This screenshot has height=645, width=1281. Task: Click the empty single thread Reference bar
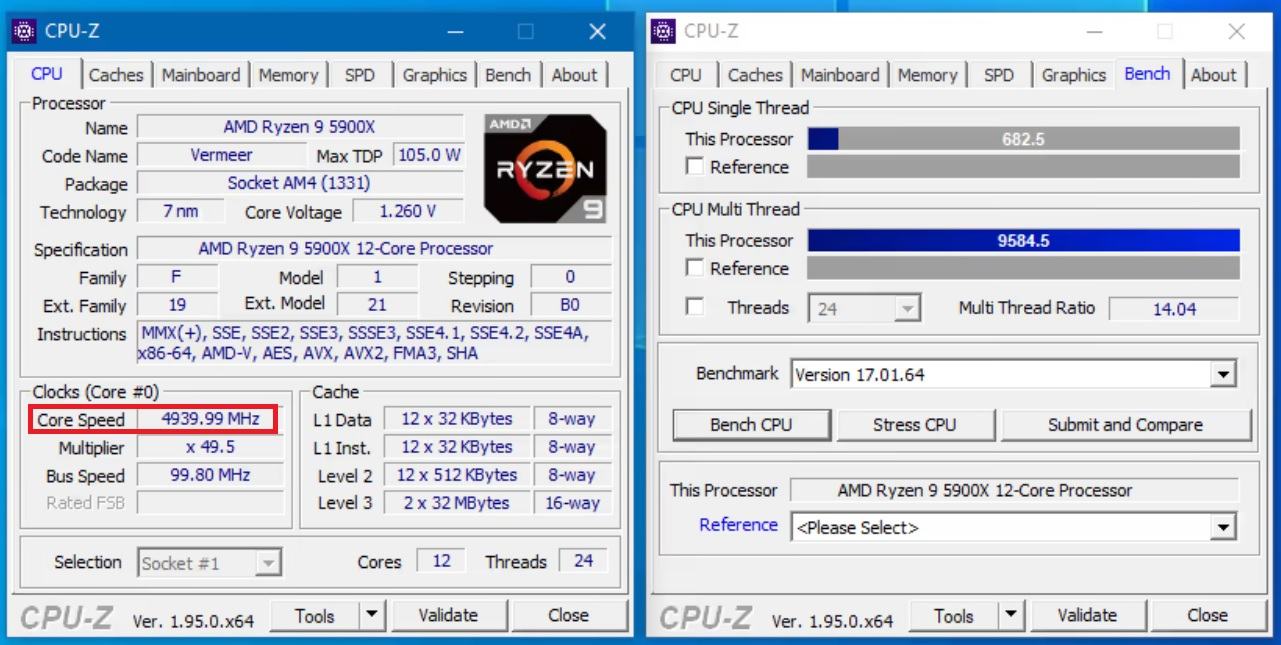click(x=1023, y=167)
